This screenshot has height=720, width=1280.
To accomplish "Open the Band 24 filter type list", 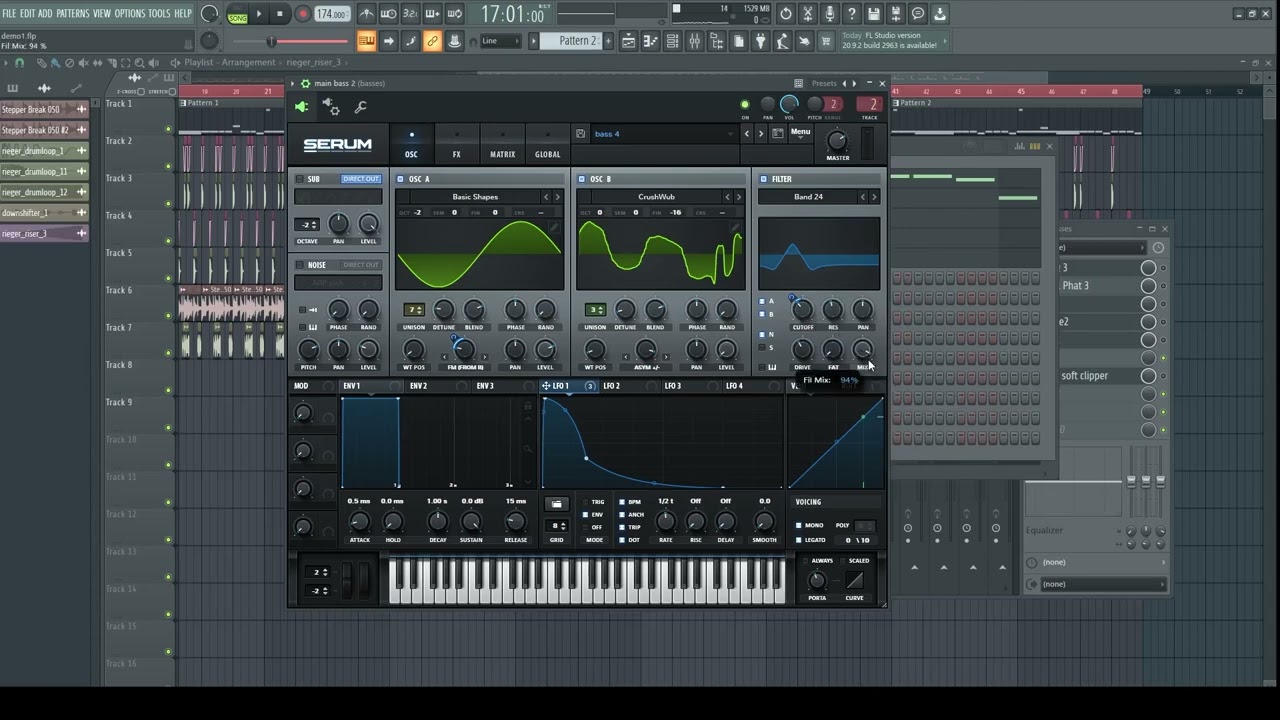I will tap(809, 197).
